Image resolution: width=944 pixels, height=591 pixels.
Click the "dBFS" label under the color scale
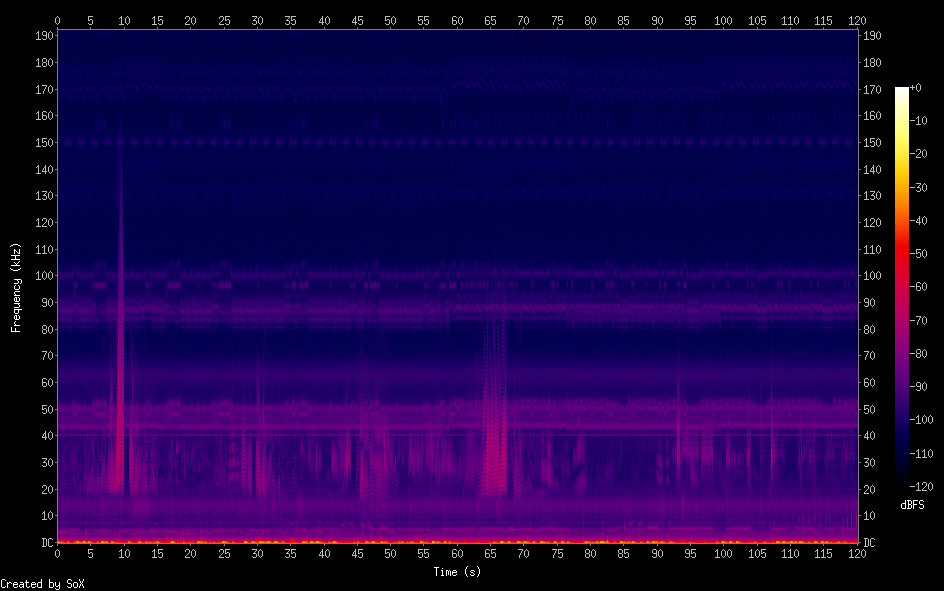pos(911,505)
